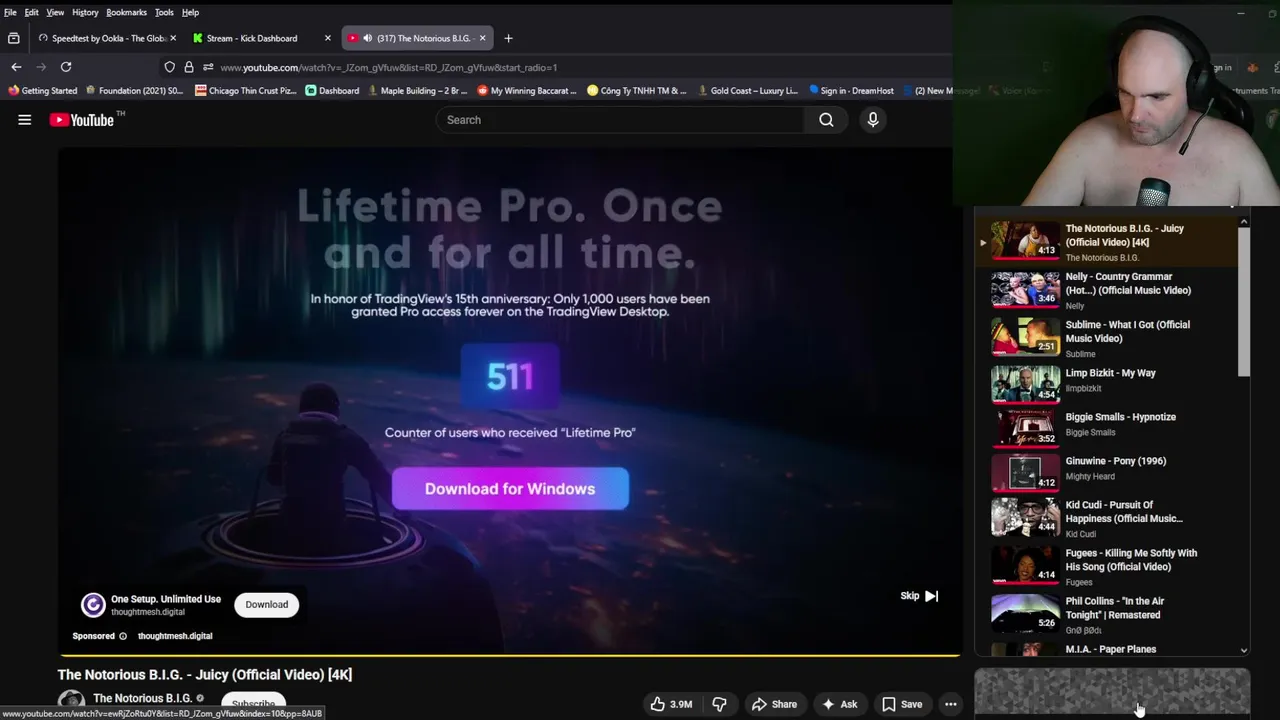Viewport: 1280px width, 720px height.
Task: Reload the page with the refresh icon
Action: 66,67
